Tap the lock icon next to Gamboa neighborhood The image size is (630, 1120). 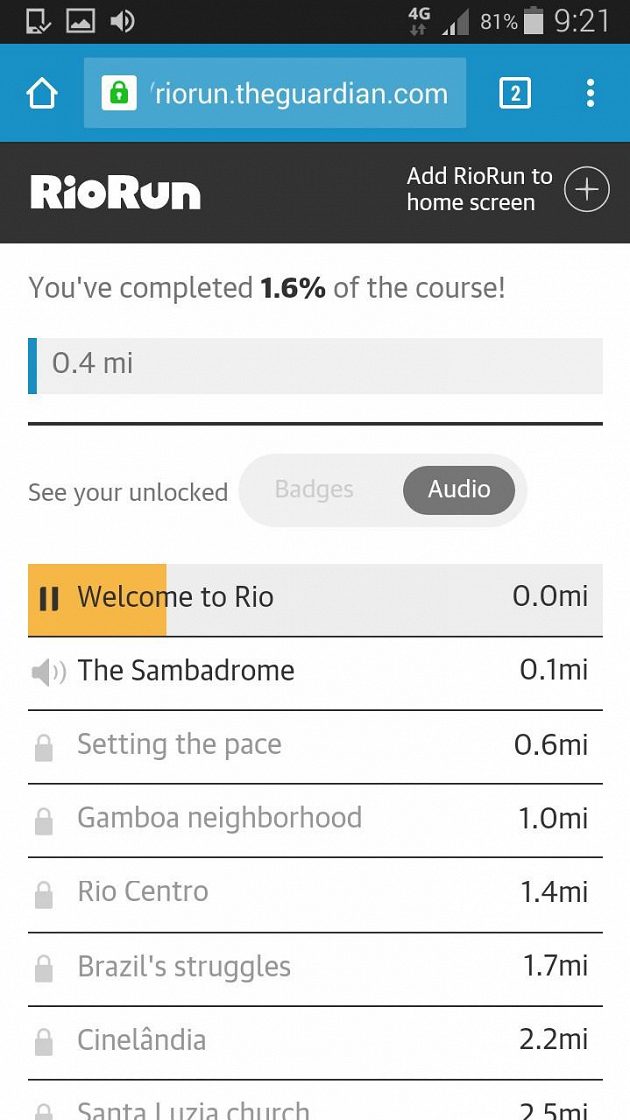pyautogui.click(x=44, y=821)
